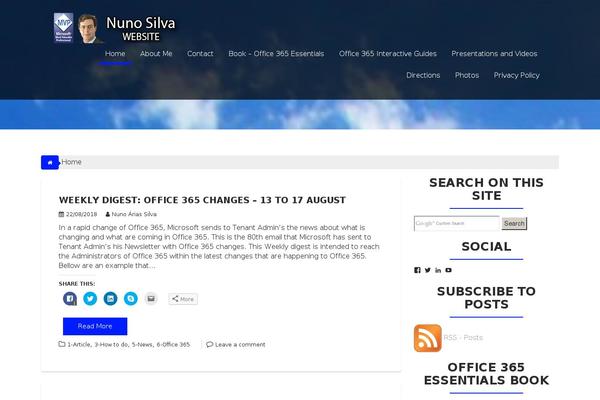Open the 3-How to do category
This screenshot has width=600, height=400.
(111, 344)
